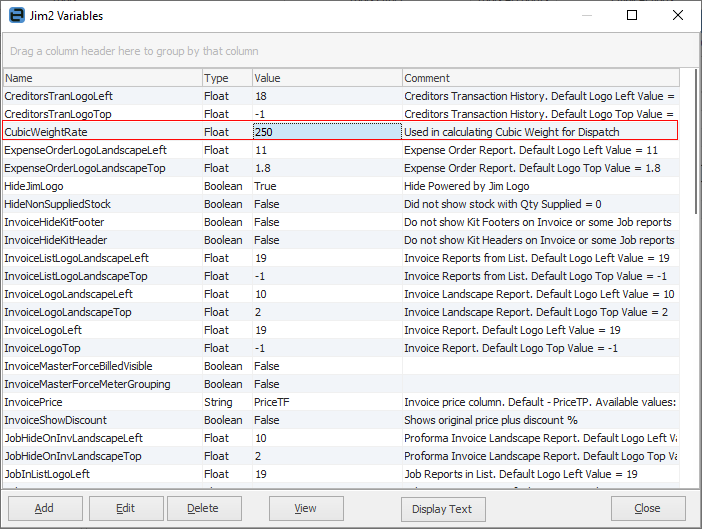
Task: Select the CubicWeightRate value cell 250
Action: click(327, 132)
